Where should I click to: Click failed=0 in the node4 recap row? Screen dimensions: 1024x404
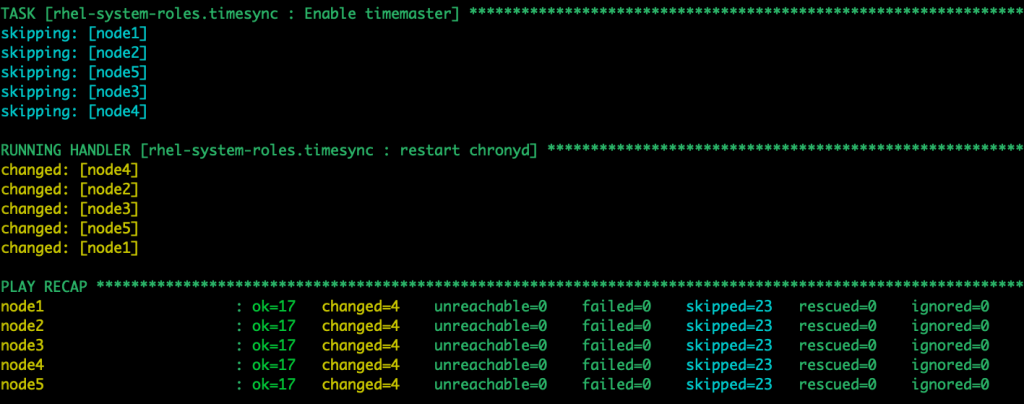[616, 365]
